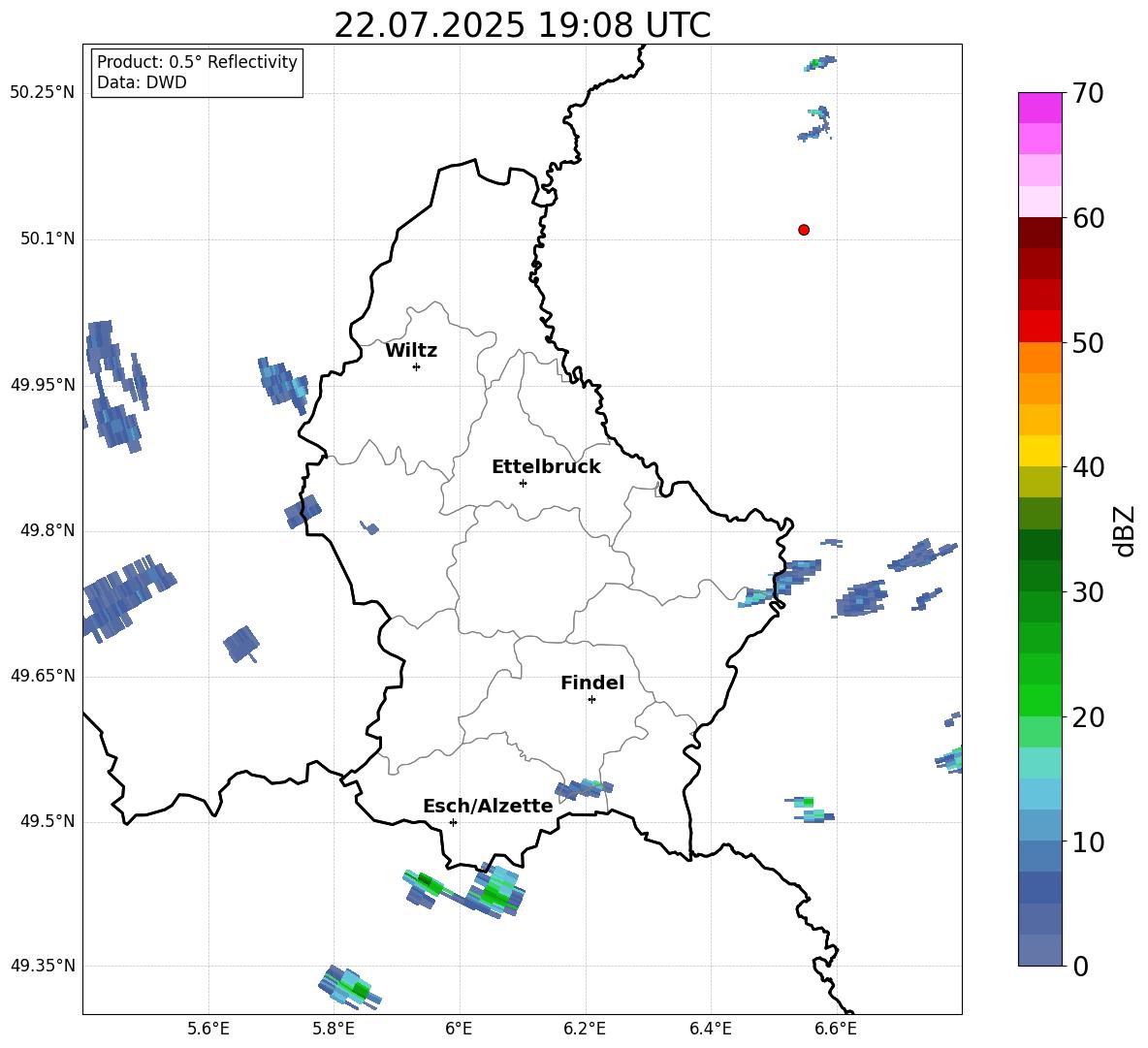
Task: Click the 6.2°E longitude label
Action: click(x=585, y=1029)
